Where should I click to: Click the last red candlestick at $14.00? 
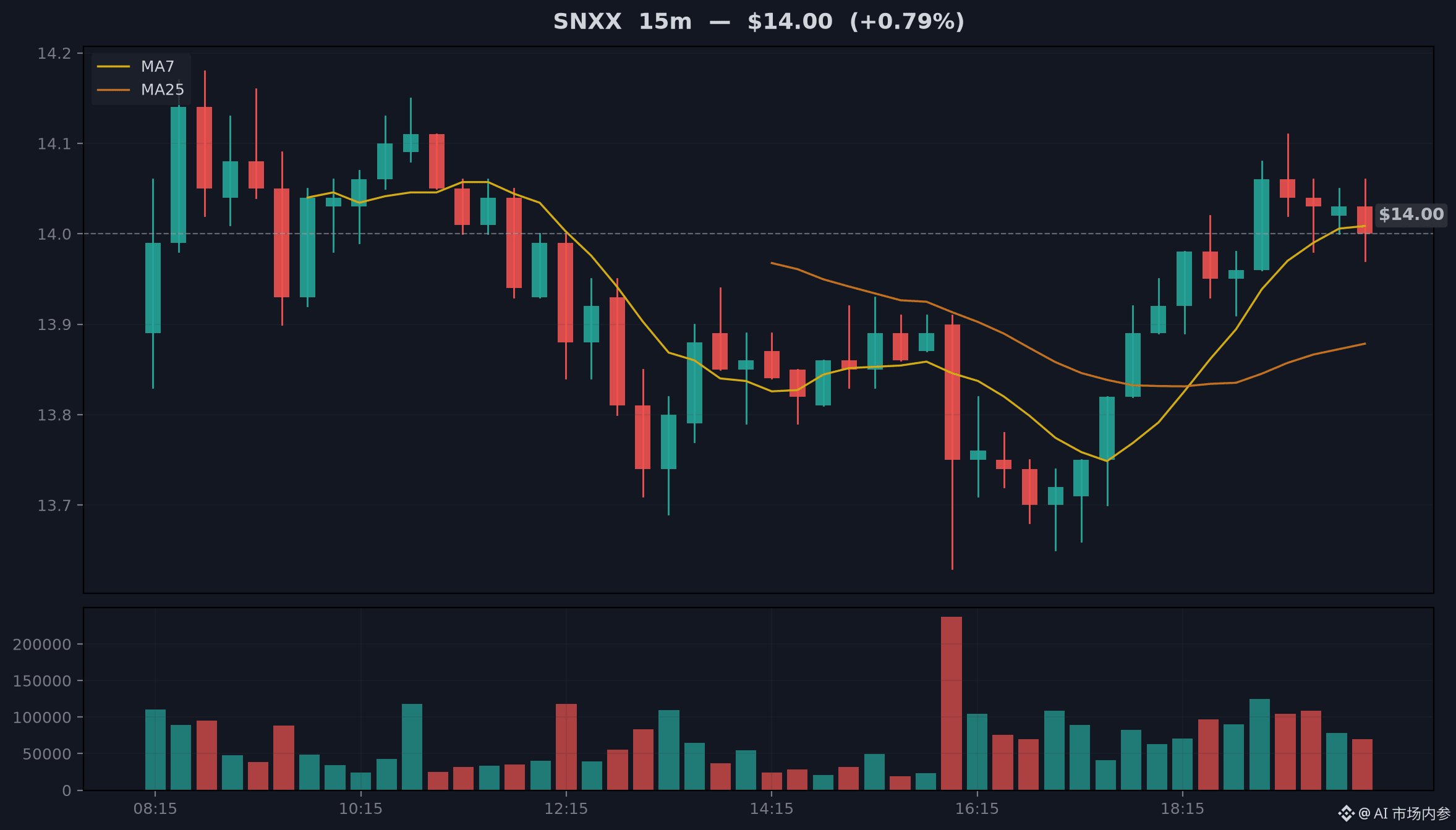tap(1364, 220)
